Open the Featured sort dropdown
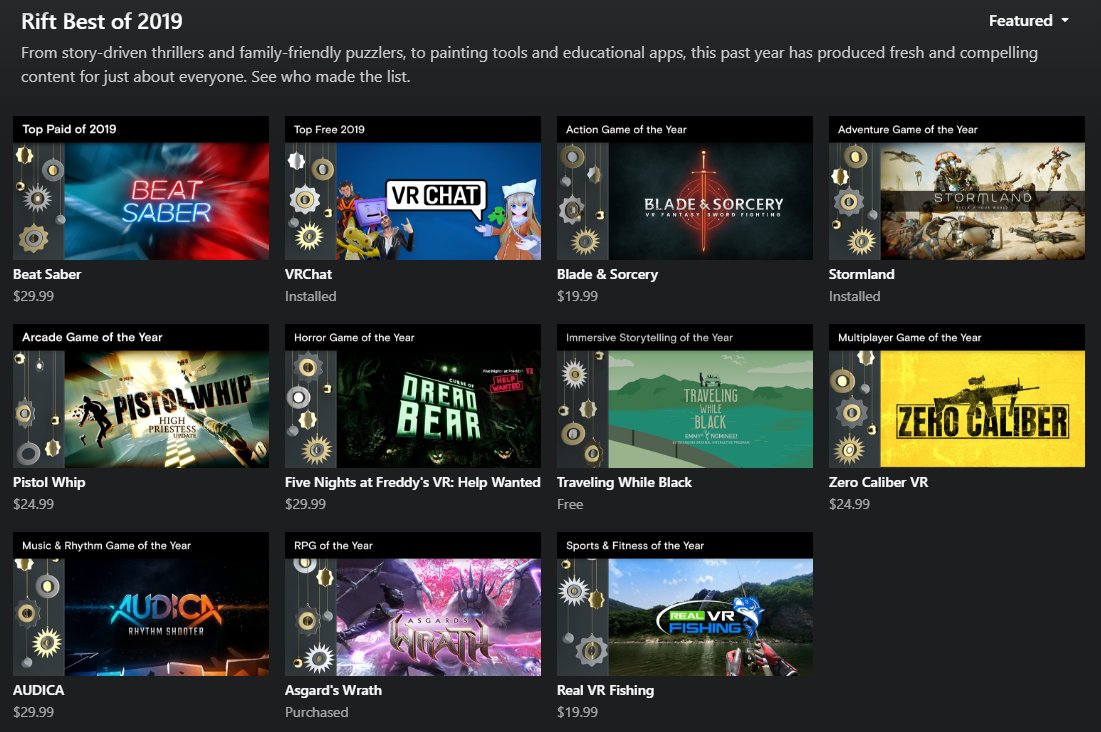 coord(1029,21)
